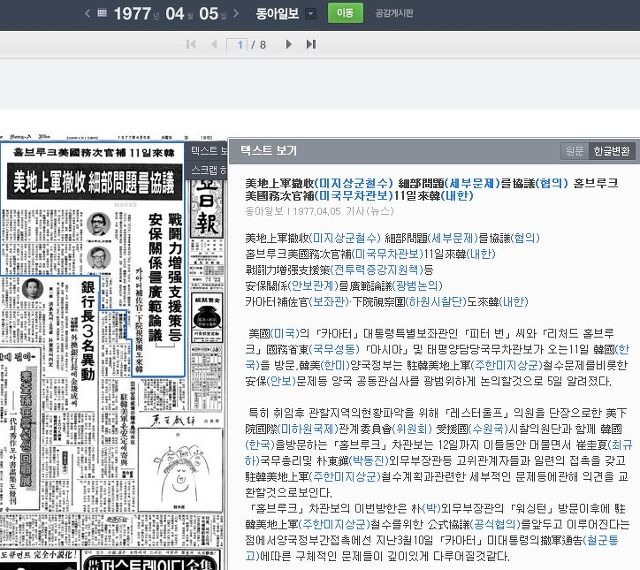Image resolution: width=640 pixels, height=570 pixels.
Task: Select the 銀行長3名異動 article on the scan
Action: tap(88, 330)
